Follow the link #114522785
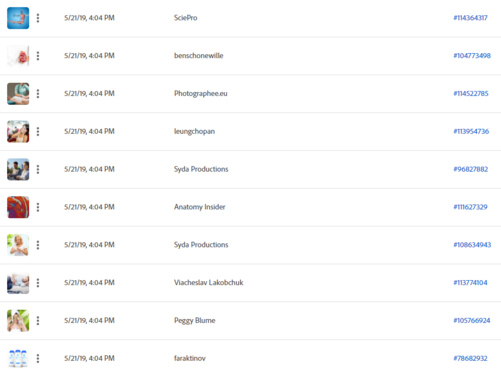This screenshot has width=501, height=375. point(471,93)
